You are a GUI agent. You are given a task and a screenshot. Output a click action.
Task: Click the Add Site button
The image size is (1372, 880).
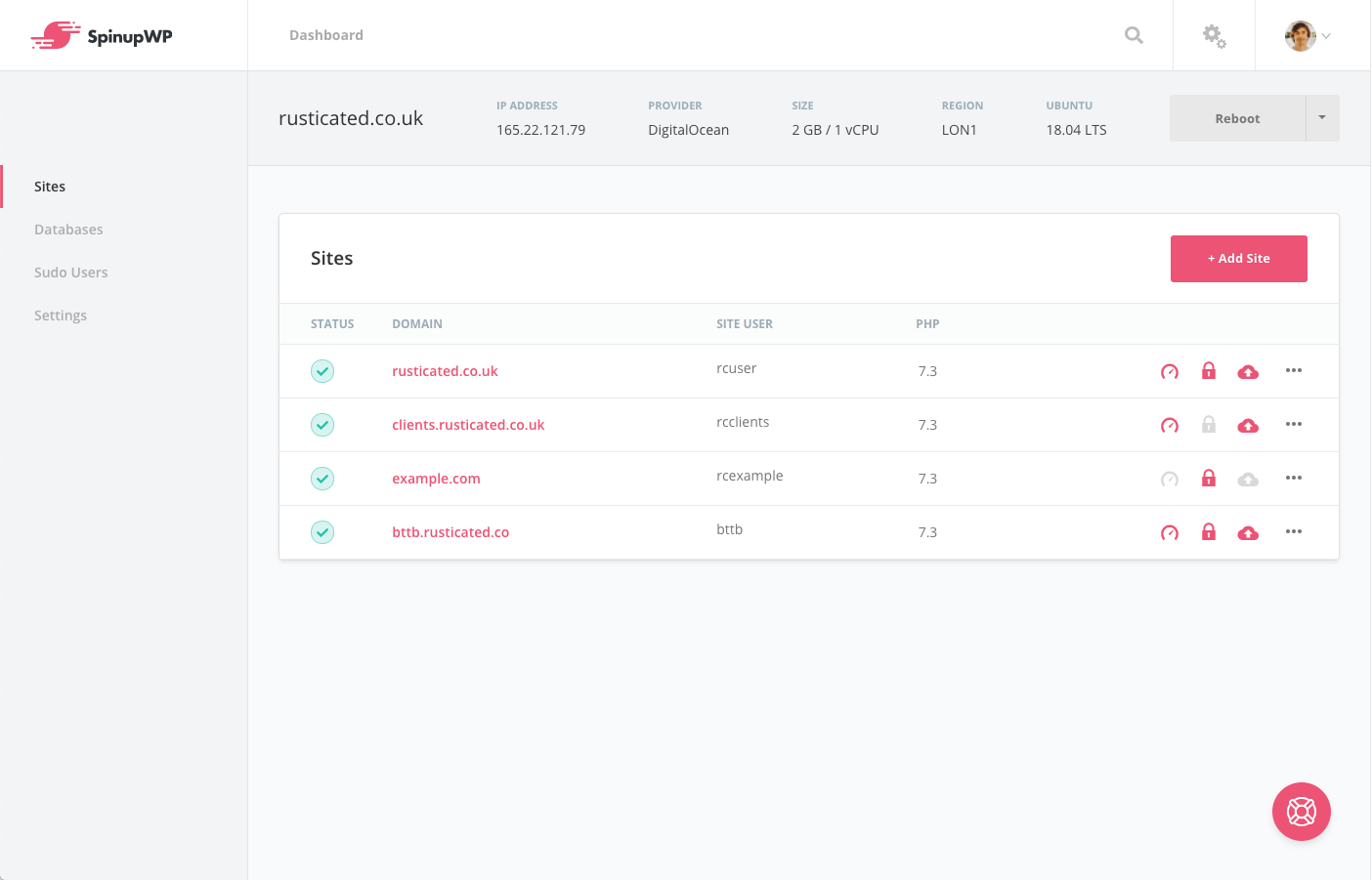coord(1239,259)
